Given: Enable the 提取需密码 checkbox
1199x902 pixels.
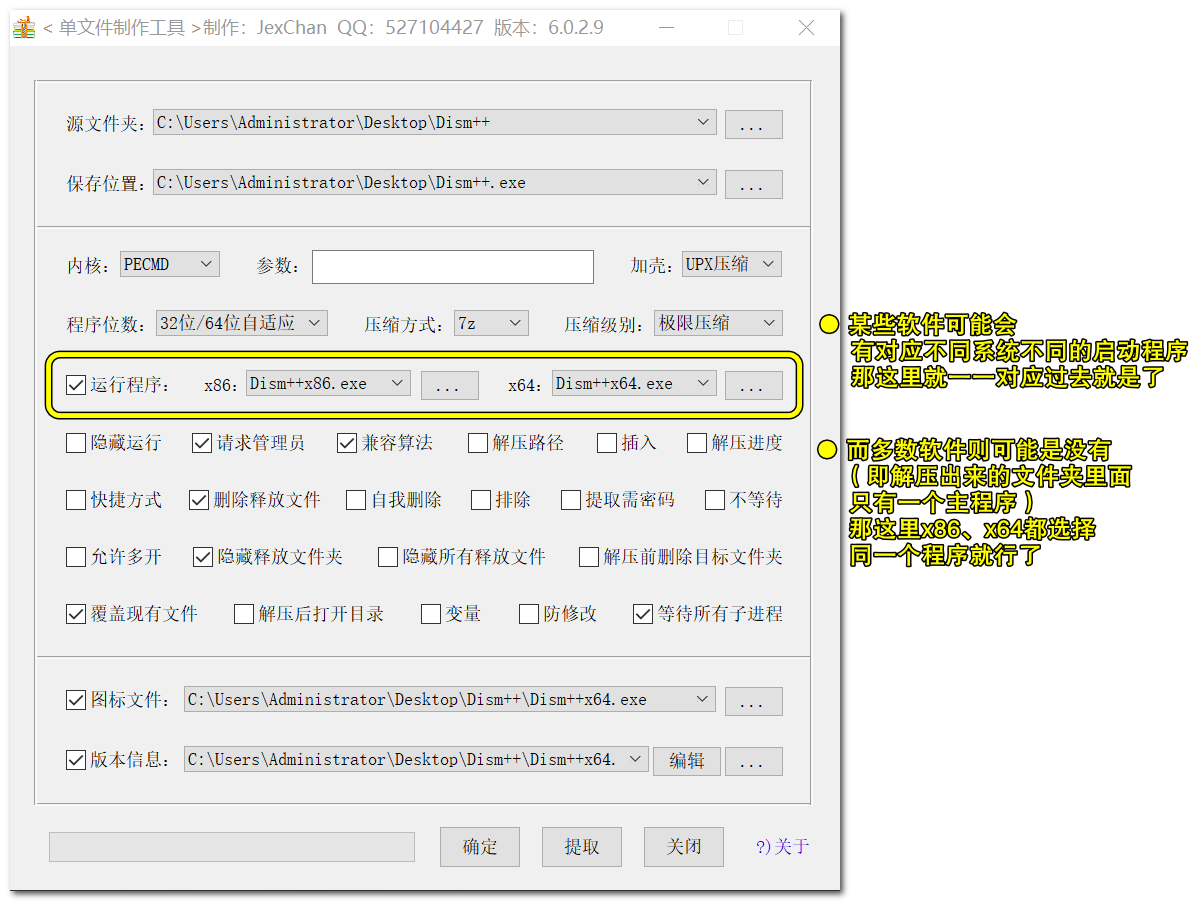Looking at the screenshot, I should (x=570, y=501).
